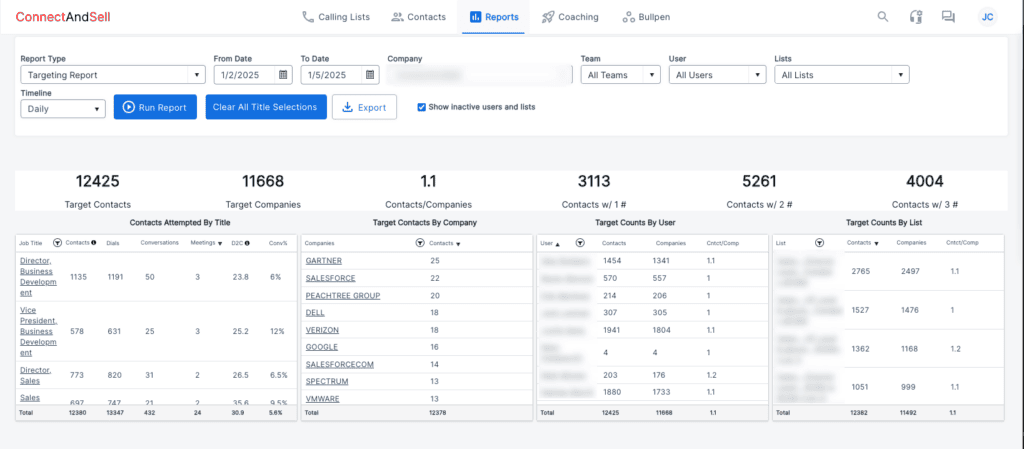Viewport: 1024px width, 449px height.
Task: Open the Timeline dropdown set to Daily
Action: tap(63, 109)
